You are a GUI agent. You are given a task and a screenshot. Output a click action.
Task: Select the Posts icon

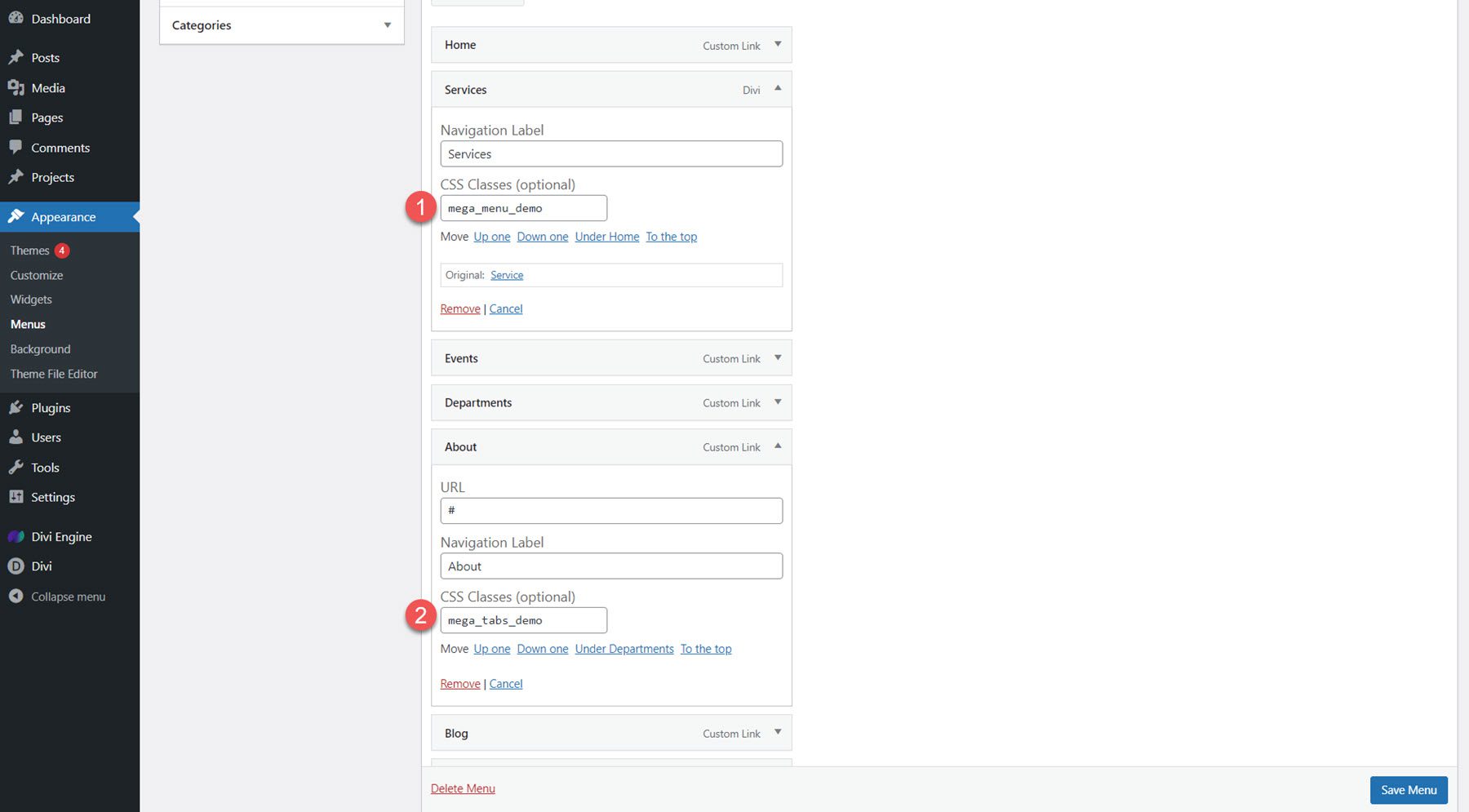(x=16, y=57)
